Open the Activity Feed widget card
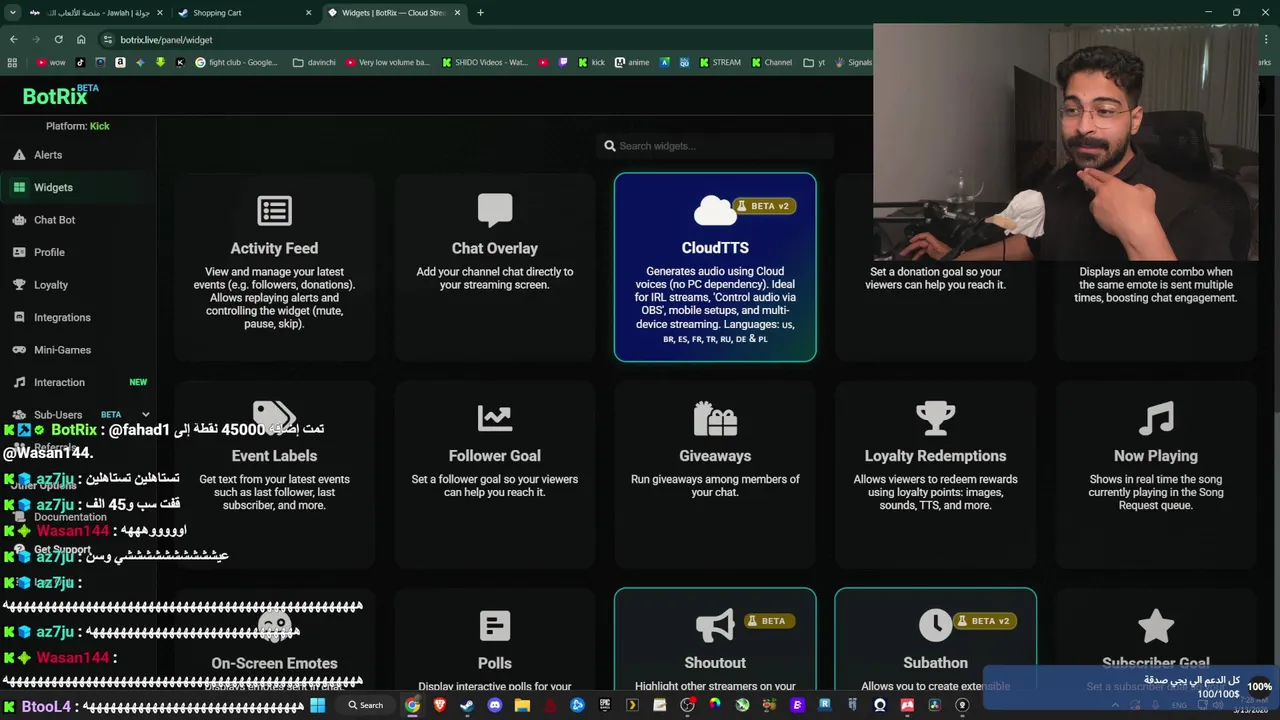1280x720 pixels. point(274,267)
